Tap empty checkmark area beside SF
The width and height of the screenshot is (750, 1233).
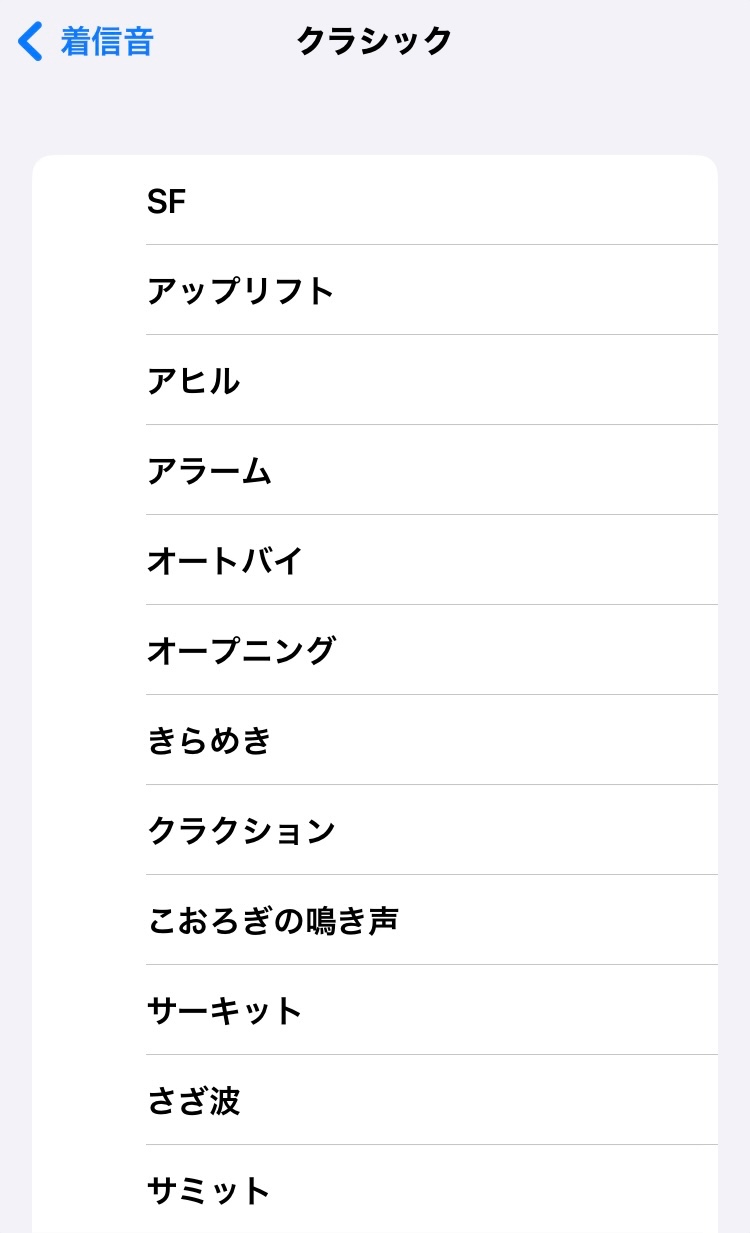point(90,202)
